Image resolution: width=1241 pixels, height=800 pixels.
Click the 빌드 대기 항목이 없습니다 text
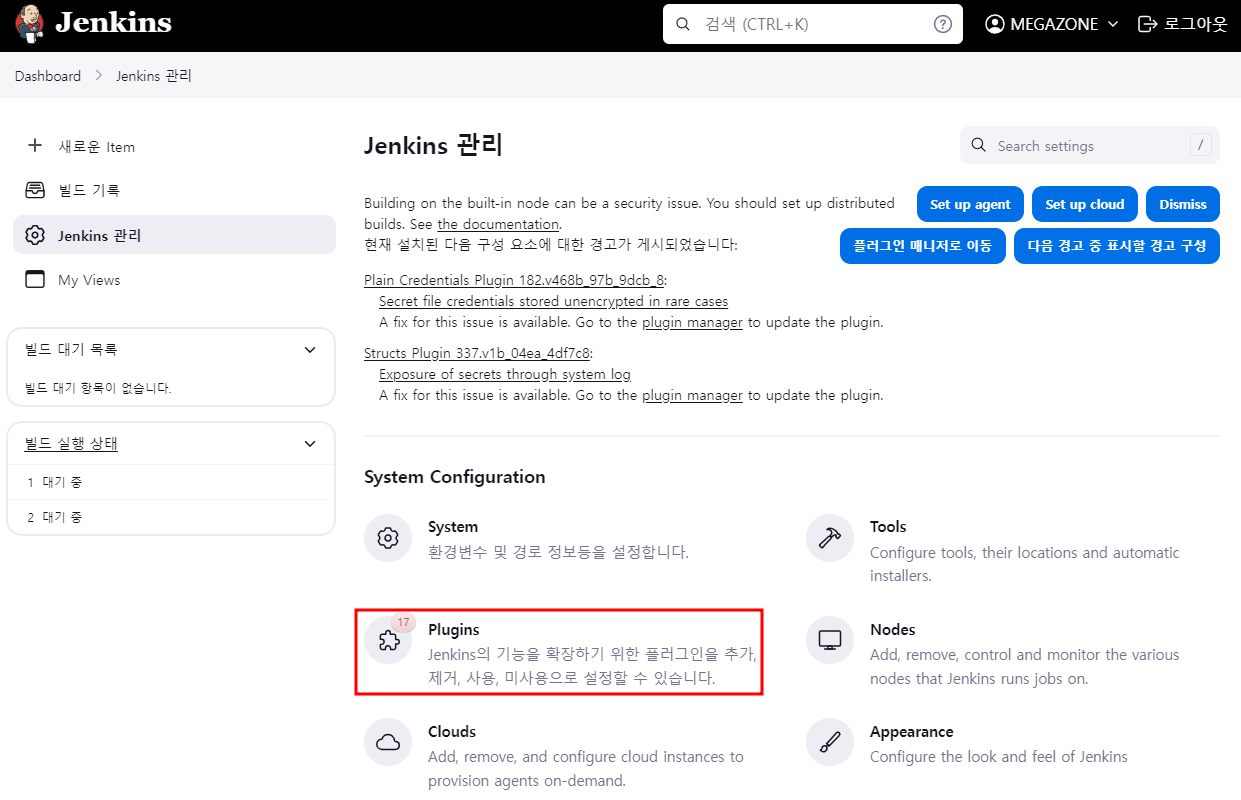click(x=98, y=388)
